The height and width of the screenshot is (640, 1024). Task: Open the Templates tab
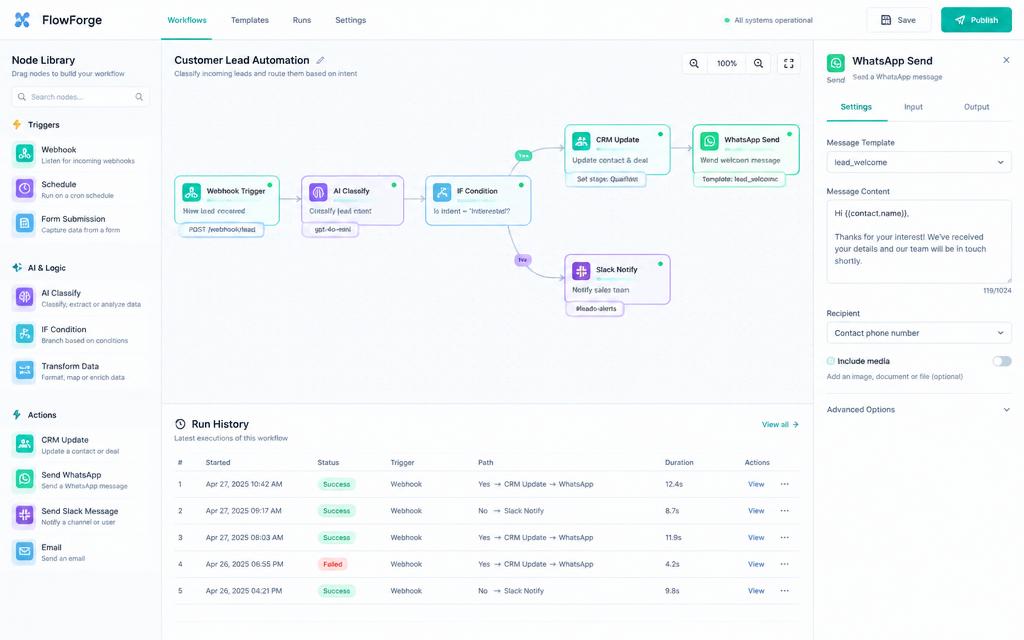click(x=249, y=20)
